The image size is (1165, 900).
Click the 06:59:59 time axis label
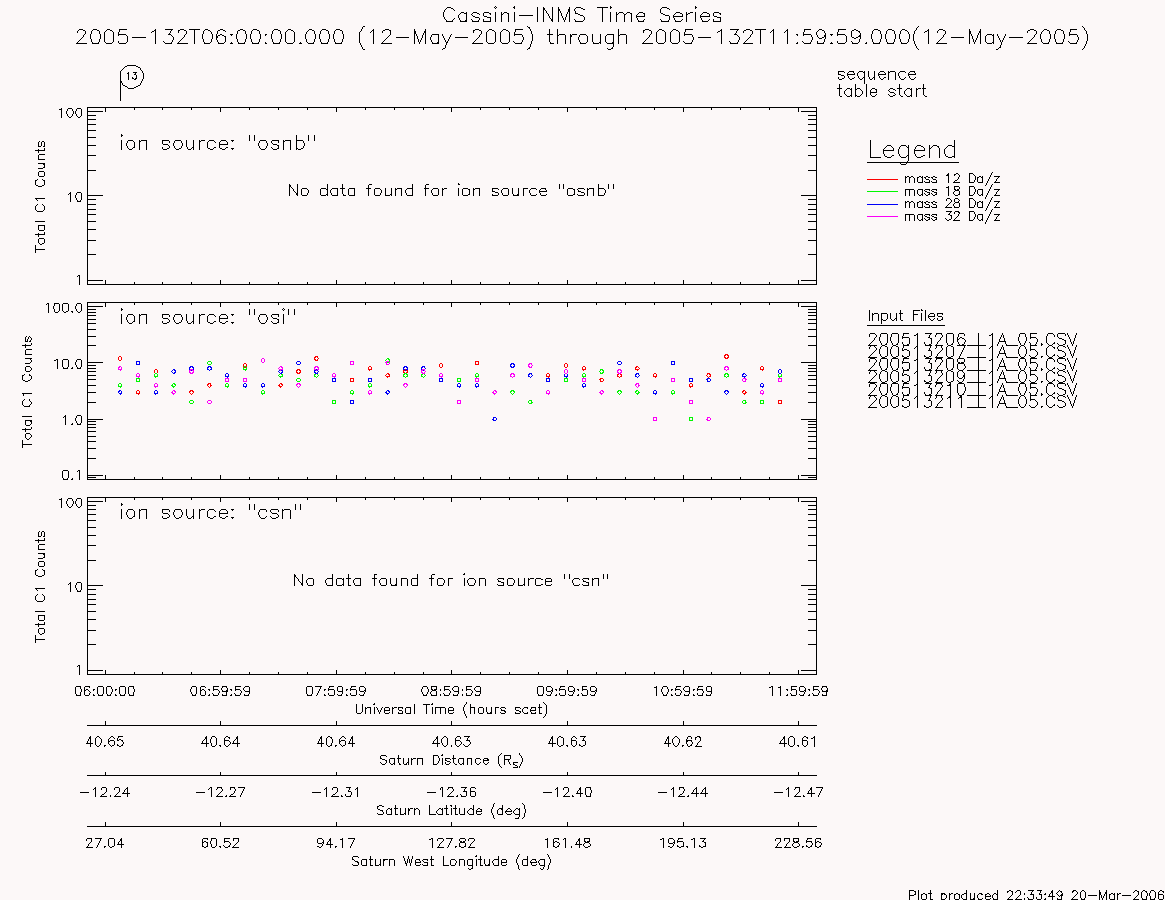click(221, 691)
